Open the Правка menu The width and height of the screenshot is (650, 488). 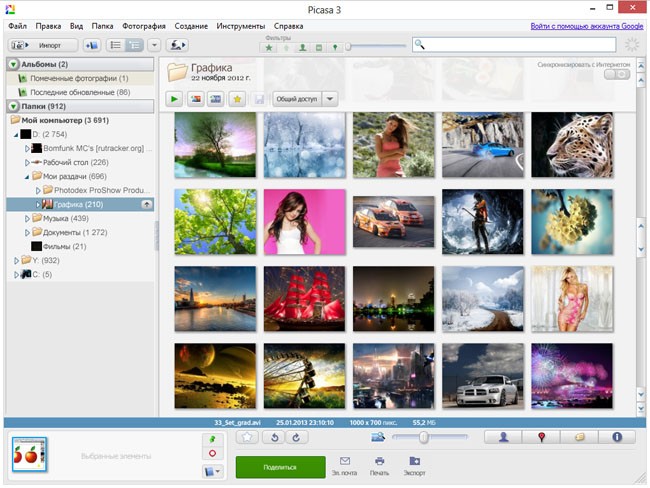(x=48, y=26)
